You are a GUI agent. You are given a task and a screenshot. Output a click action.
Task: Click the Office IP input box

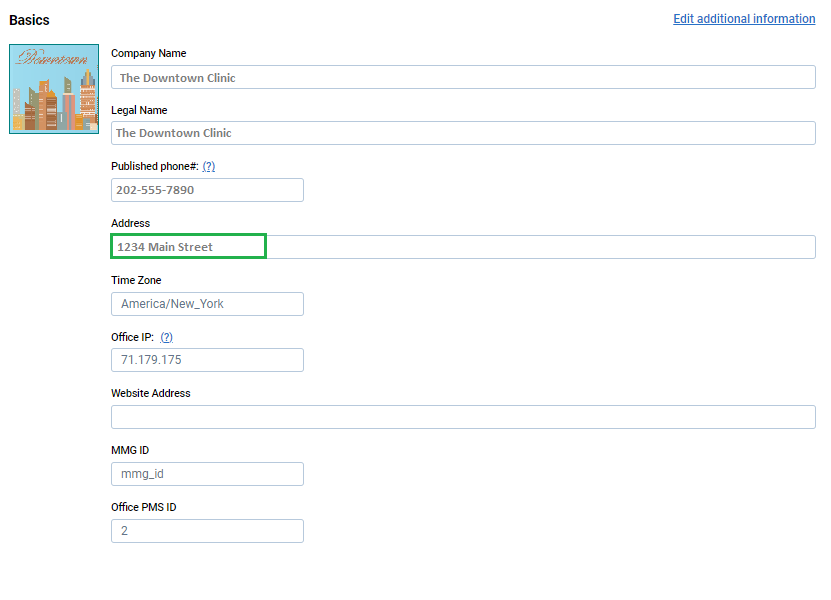[x=207, y=360]
